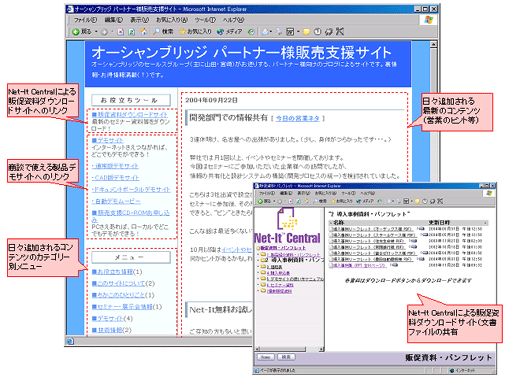The image size is (520, 377).
Task: Click the scissors-like tool icon at main toolbar end
Action: 340,32
